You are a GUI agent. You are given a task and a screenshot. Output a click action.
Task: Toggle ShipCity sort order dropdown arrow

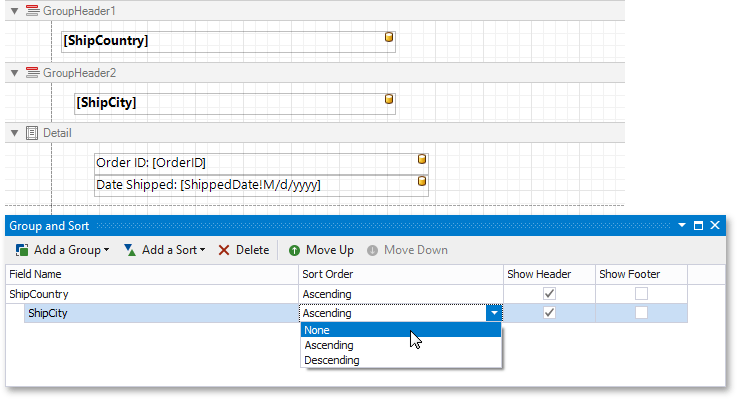(x=494, y=313)
